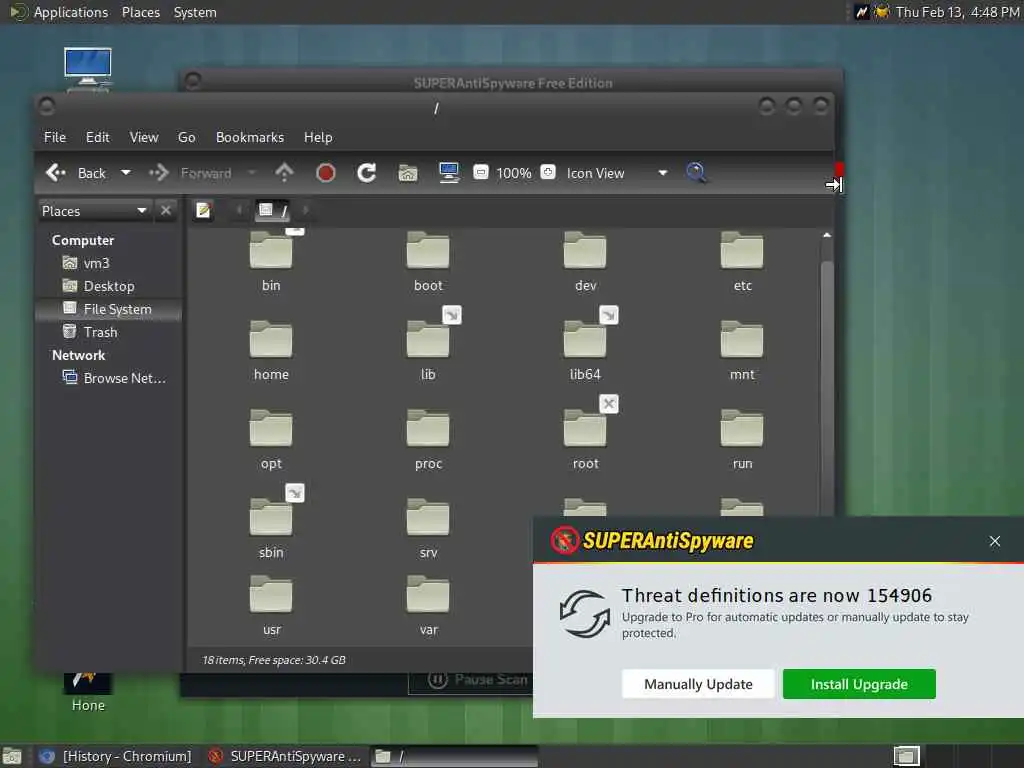Viewport: 1024px width, 768px height.
Task: Select the var folder
Action: [x=428, y=605]
